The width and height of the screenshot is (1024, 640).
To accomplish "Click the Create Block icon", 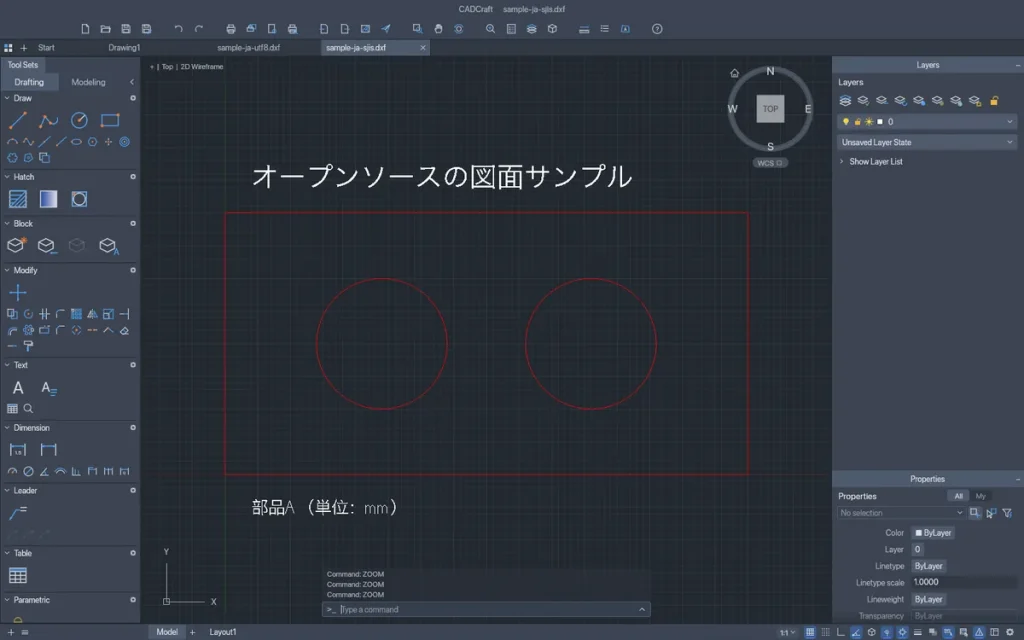I will tap(16, 245).
